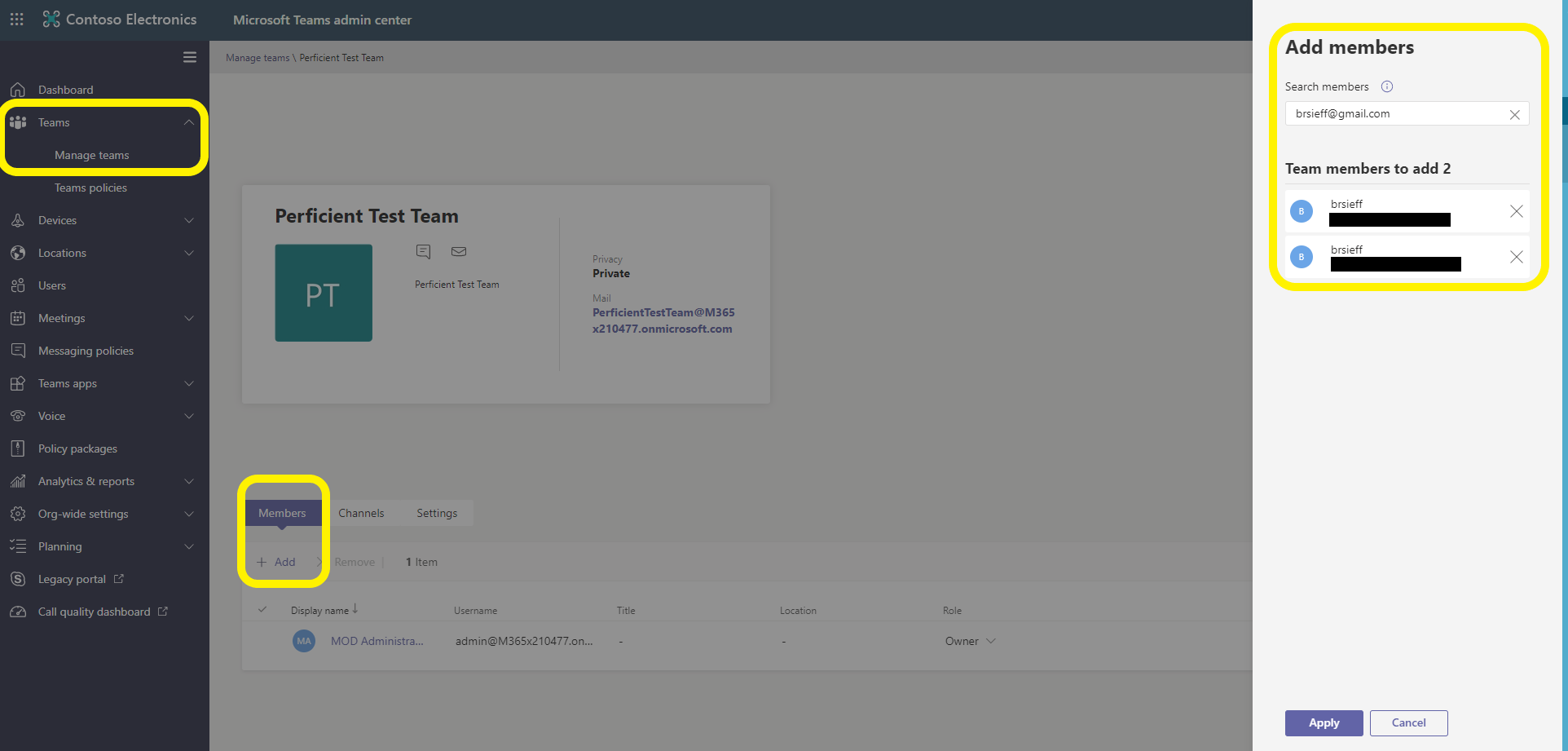Click the Meetings calendar icon

[x=18, y=318]
